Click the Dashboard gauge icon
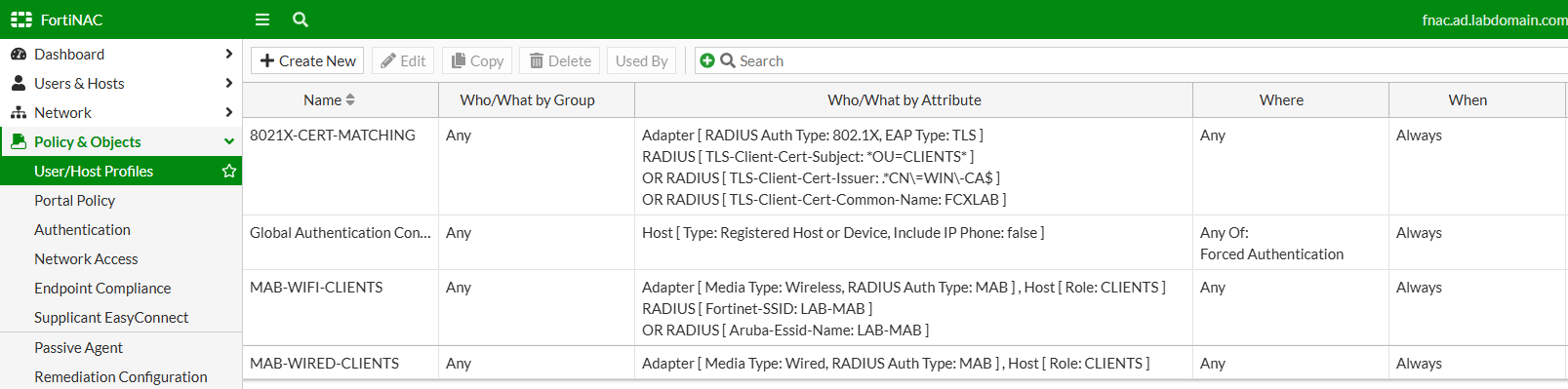This screenshot has width=1568, height=389. tap(19, 55)
